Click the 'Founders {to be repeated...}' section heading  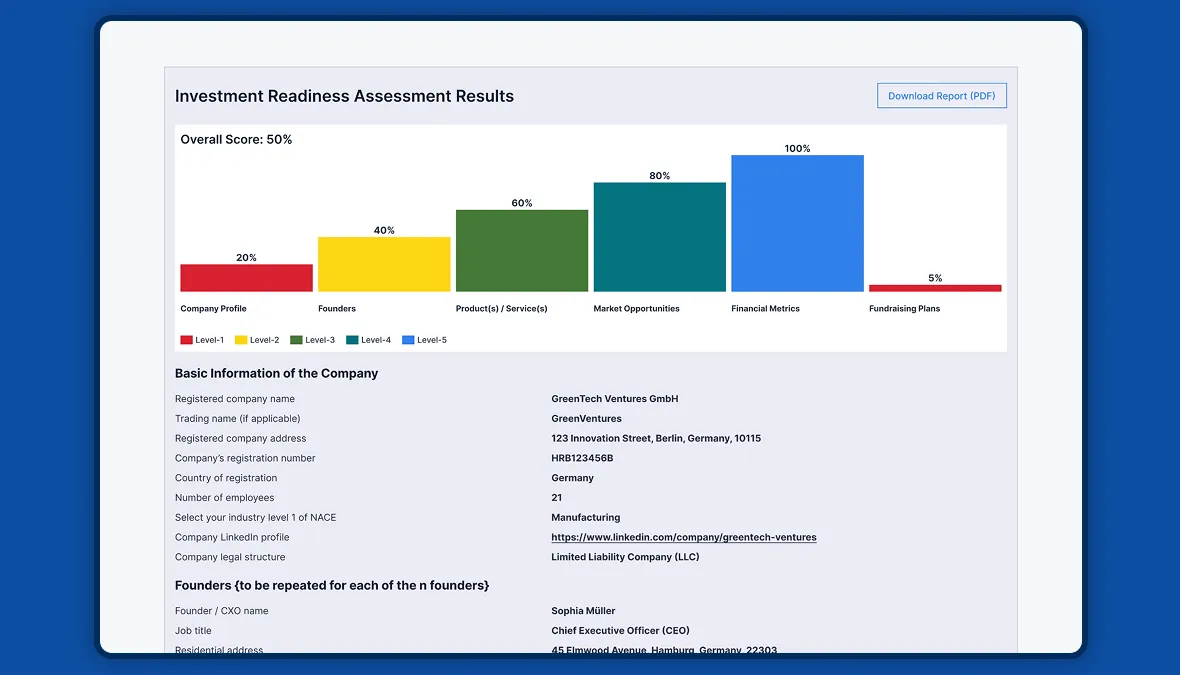click(x=332, y=585)
